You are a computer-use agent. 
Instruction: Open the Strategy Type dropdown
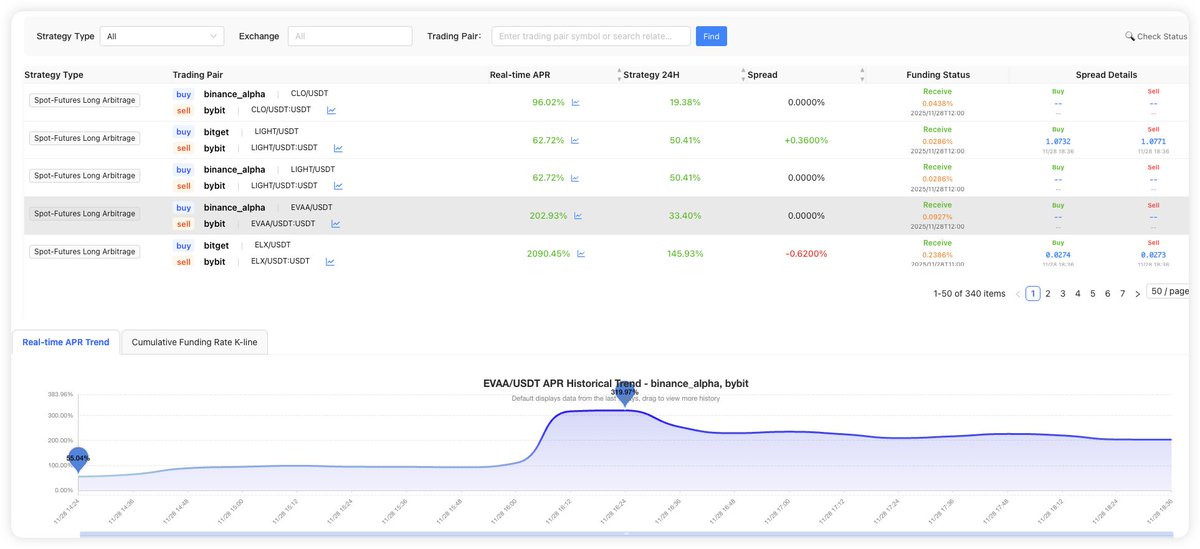tap(162, 36)
